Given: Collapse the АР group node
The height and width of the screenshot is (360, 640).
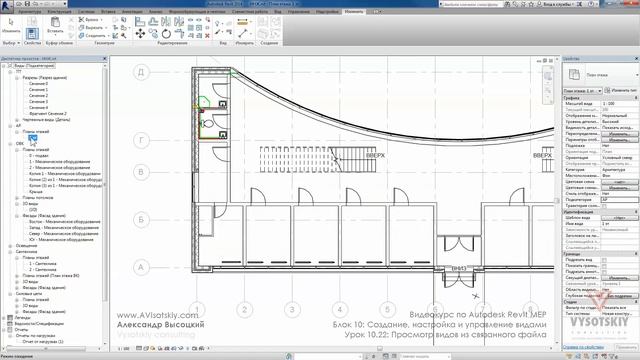Looking at the screenshot, I should (11, 126).
